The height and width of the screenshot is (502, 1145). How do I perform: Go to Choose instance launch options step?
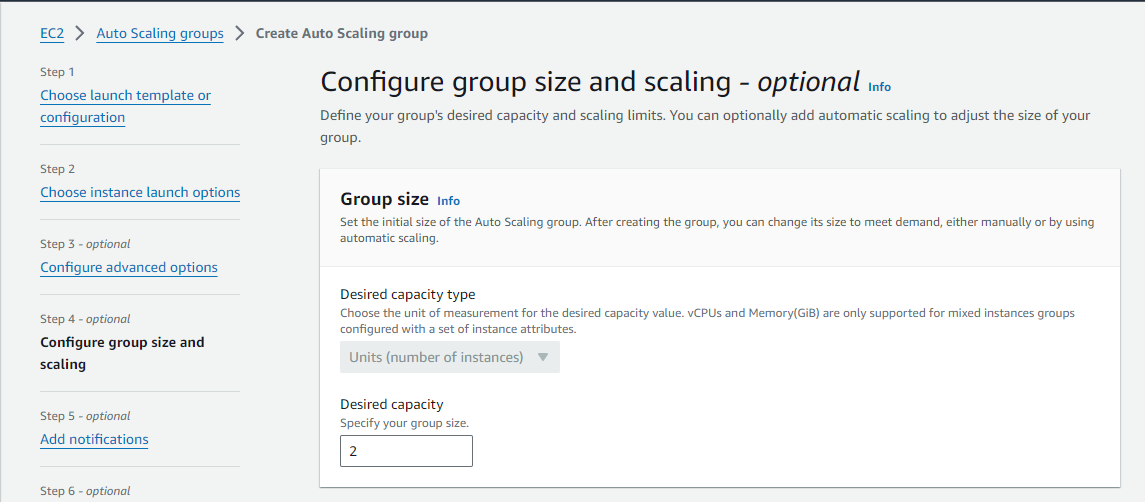click(140, 192)
